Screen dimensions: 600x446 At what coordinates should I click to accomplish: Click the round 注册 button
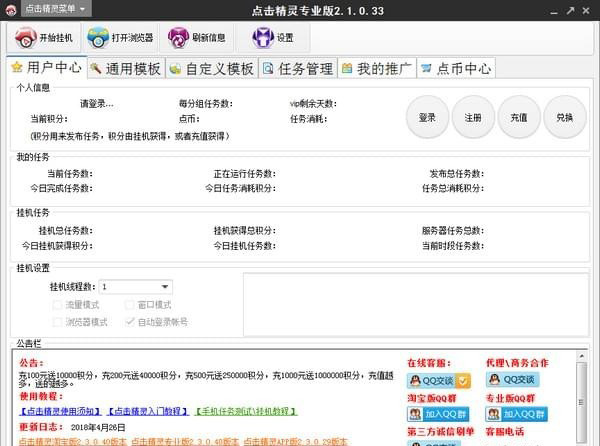(473, 117)
